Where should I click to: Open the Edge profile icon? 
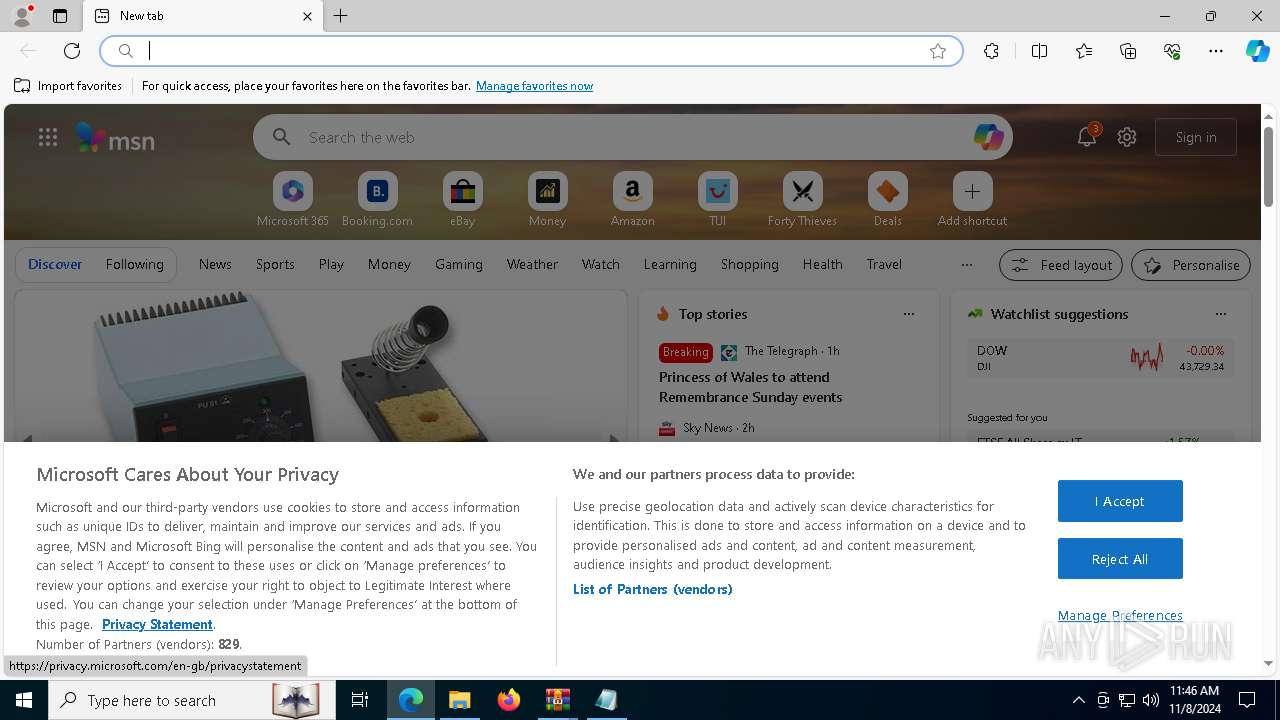coord(22,16)
